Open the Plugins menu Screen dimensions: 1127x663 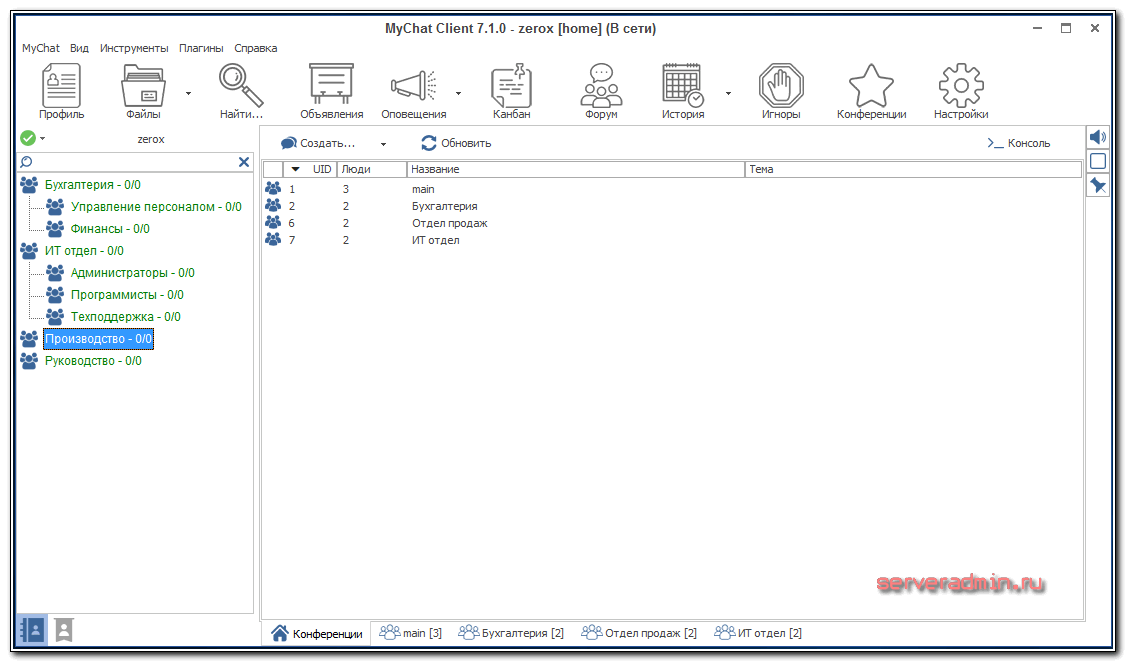pos(201,48)
